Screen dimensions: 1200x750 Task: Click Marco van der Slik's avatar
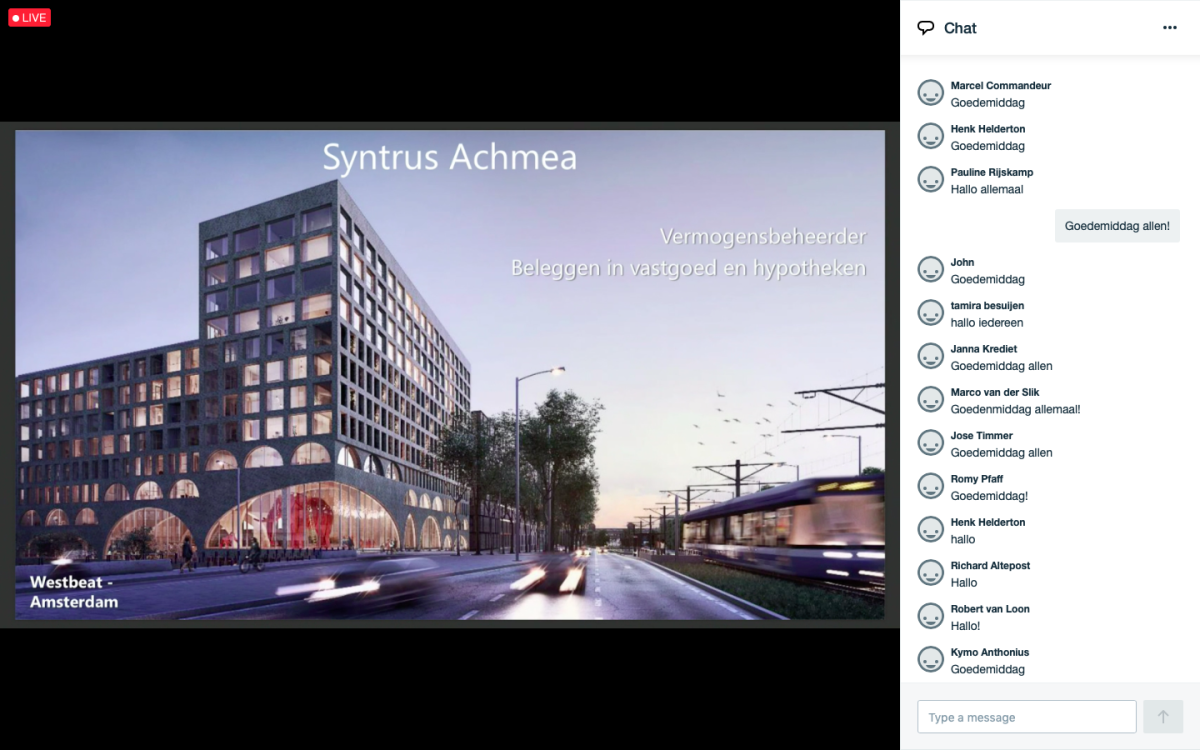931,400
